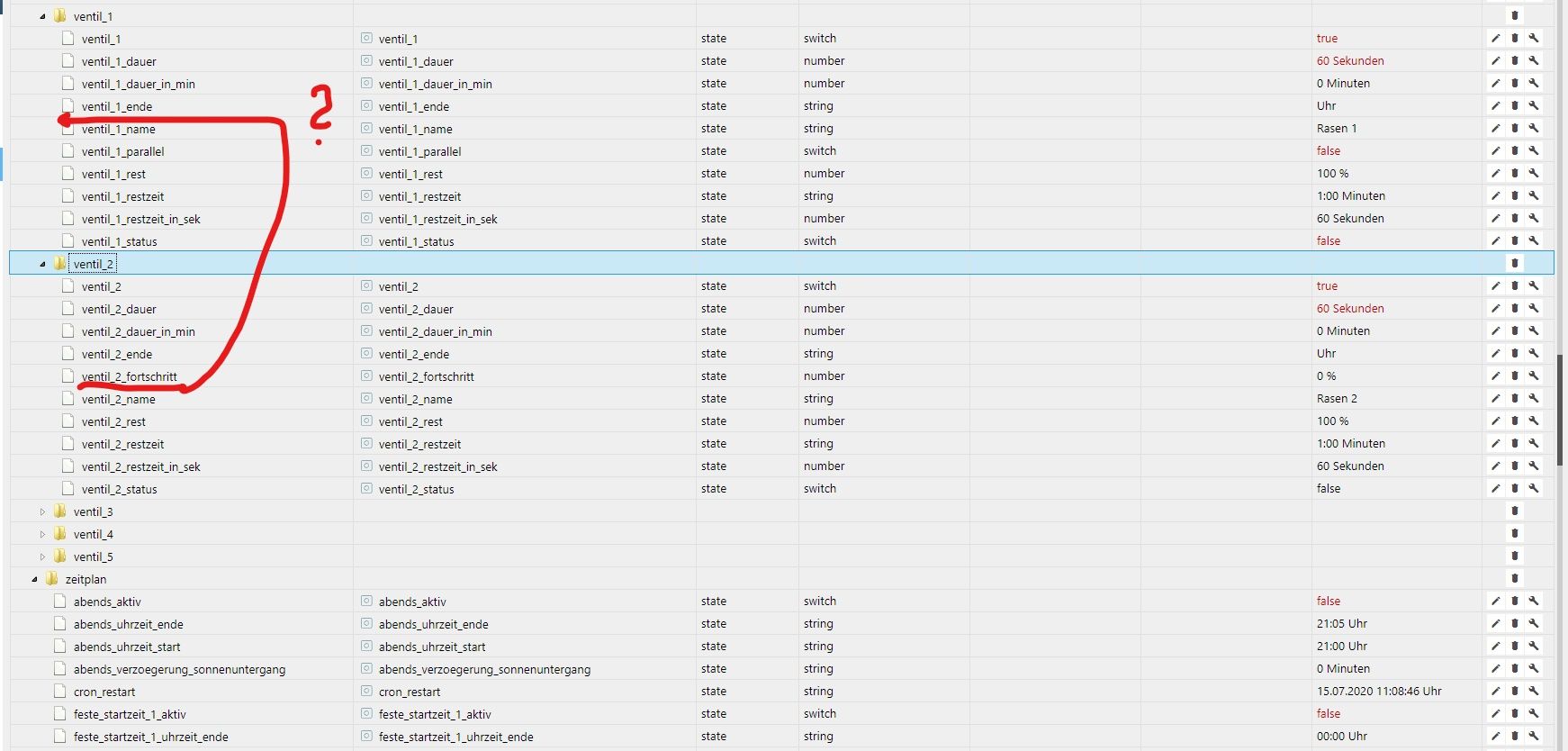This screenshot has width=1568, height=751.
Task: Click the 'true' value of ventil_1
Action: point(1327,38)
